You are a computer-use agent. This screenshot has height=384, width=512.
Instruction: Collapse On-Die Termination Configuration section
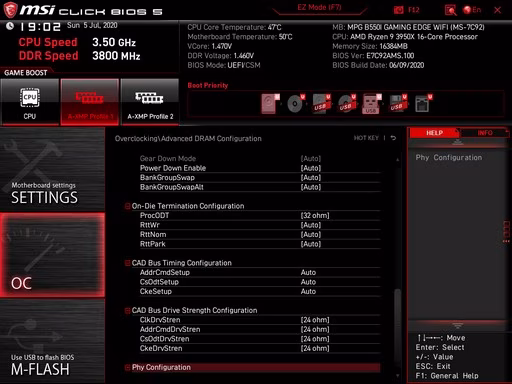[x=127, y=206]
